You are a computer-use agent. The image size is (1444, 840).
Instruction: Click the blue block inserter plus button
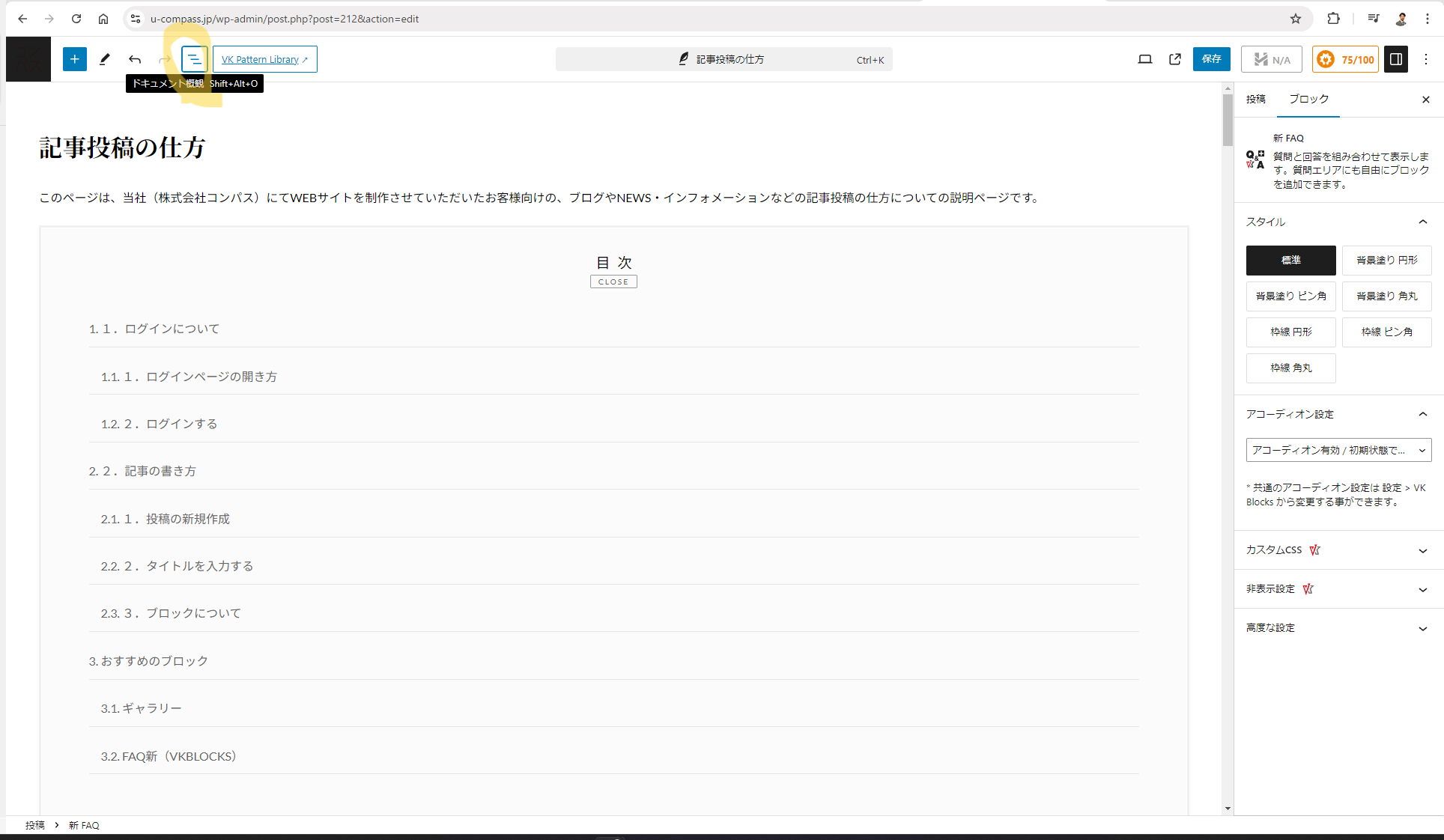[x=74, y=59]
